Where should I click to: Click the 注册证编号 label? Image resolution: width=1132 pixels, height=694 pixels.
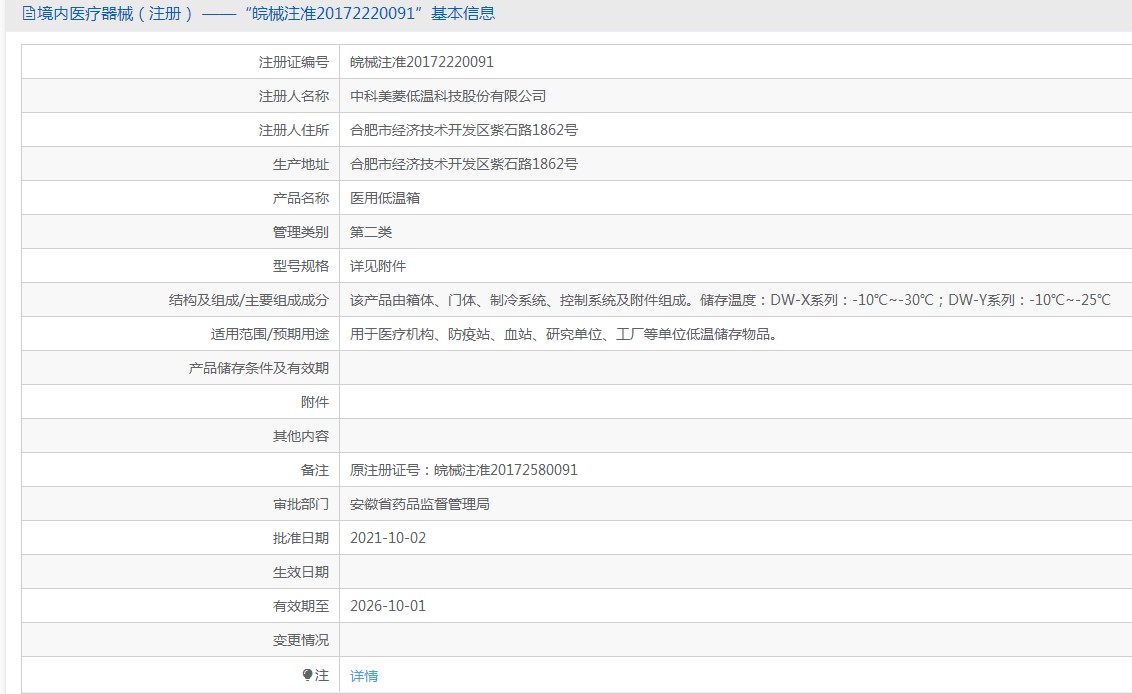pos(294,62)
